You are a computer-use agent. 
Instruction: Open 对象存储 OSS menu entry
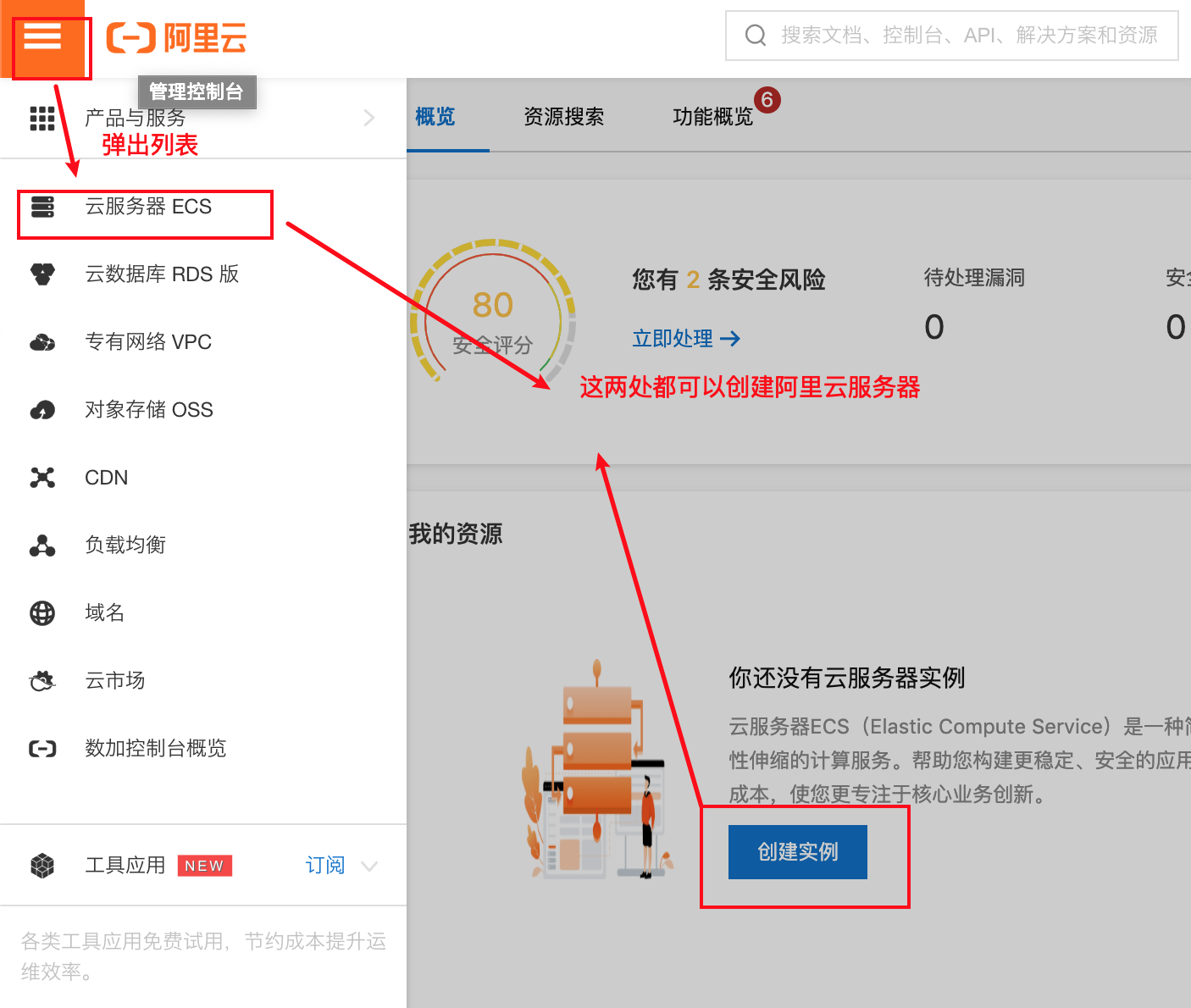(x=203, y=410)
